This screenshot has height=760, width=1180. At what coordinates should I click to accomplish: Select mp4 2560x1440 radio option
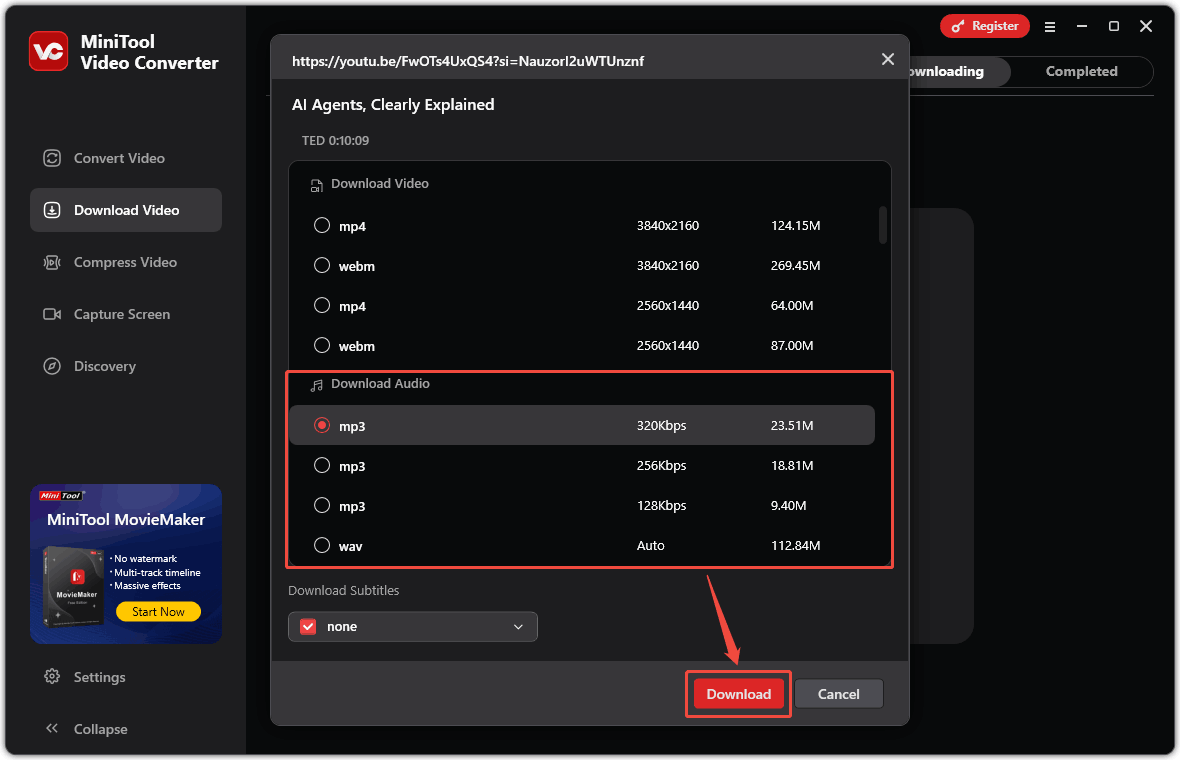(x=322, y=305)
